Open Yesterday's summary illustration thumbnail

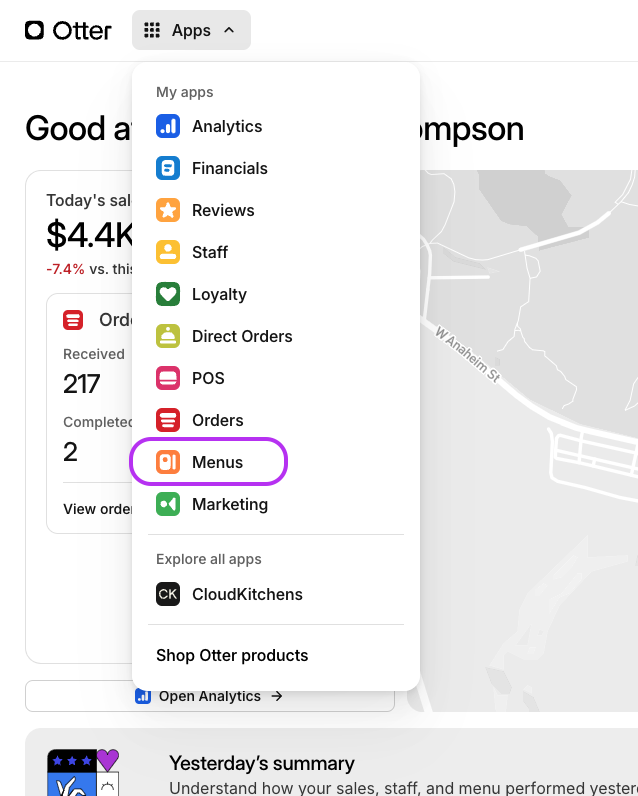click(x=83, y=771)
